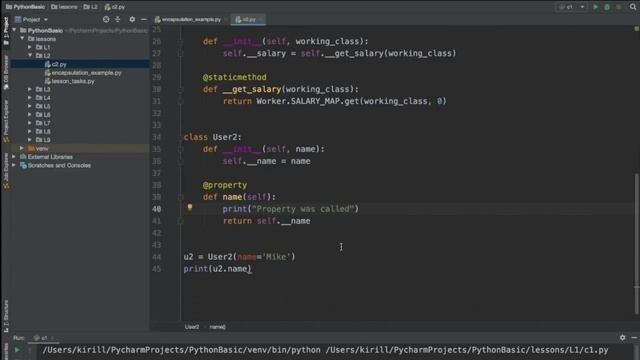Select the c2.py editor tab
The width and height of the screenshot is (640, 360).
click(248, 19)
